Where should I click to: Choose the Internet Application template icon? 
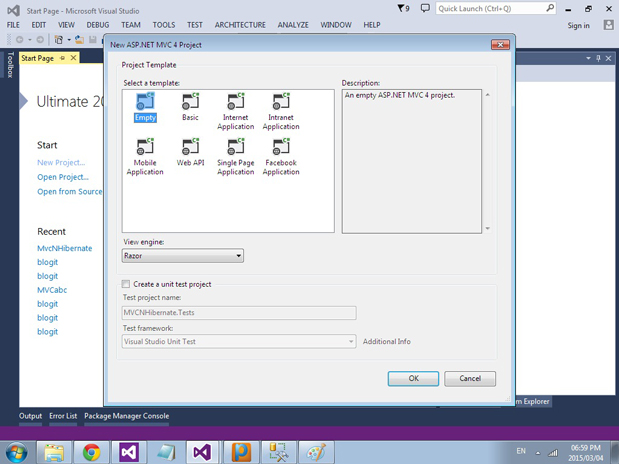point(236,101)
